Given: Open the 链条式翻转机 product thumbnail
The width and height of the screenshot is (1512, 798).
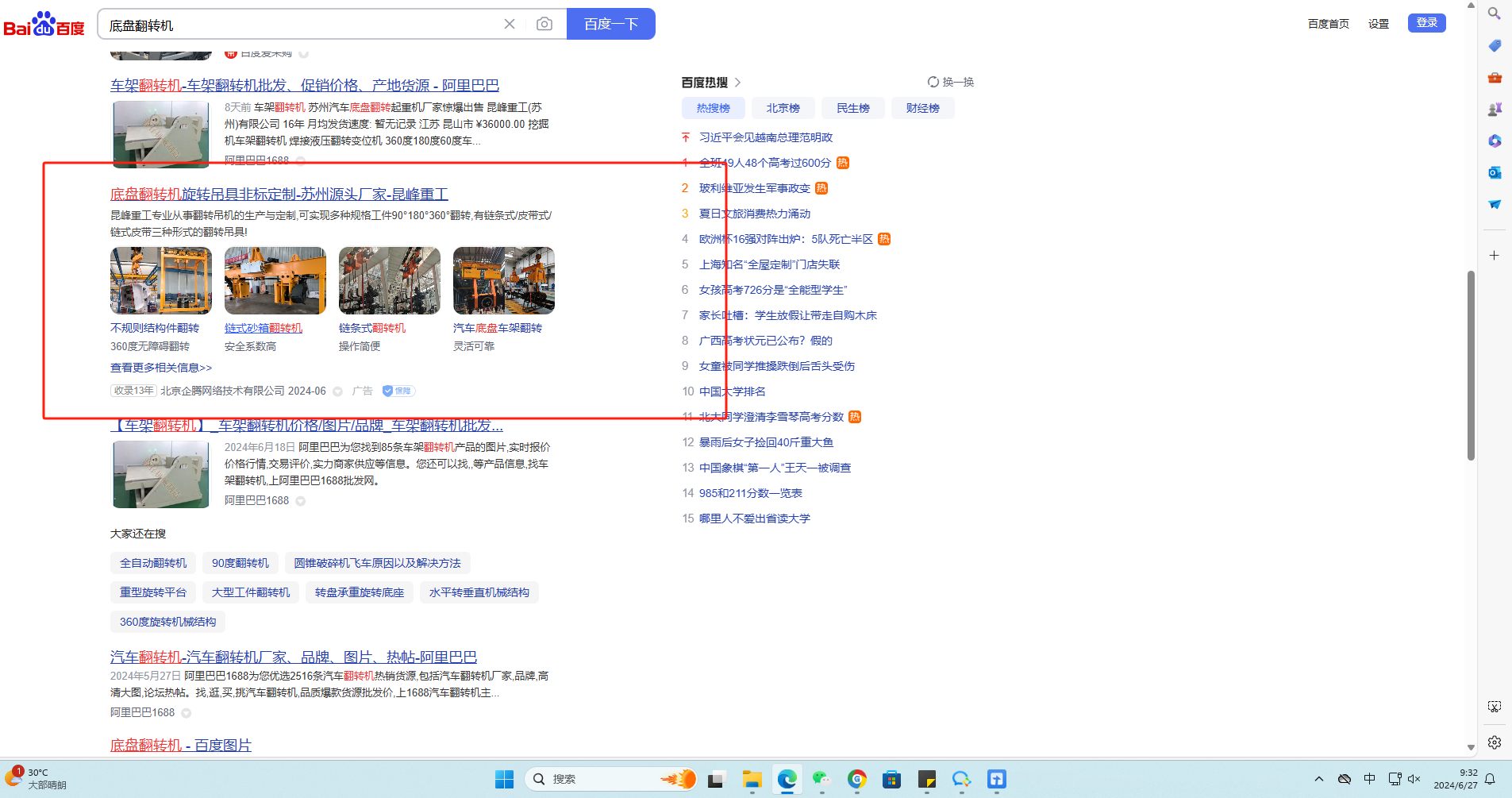Looking at the screenshot, I should coord(389,280).
